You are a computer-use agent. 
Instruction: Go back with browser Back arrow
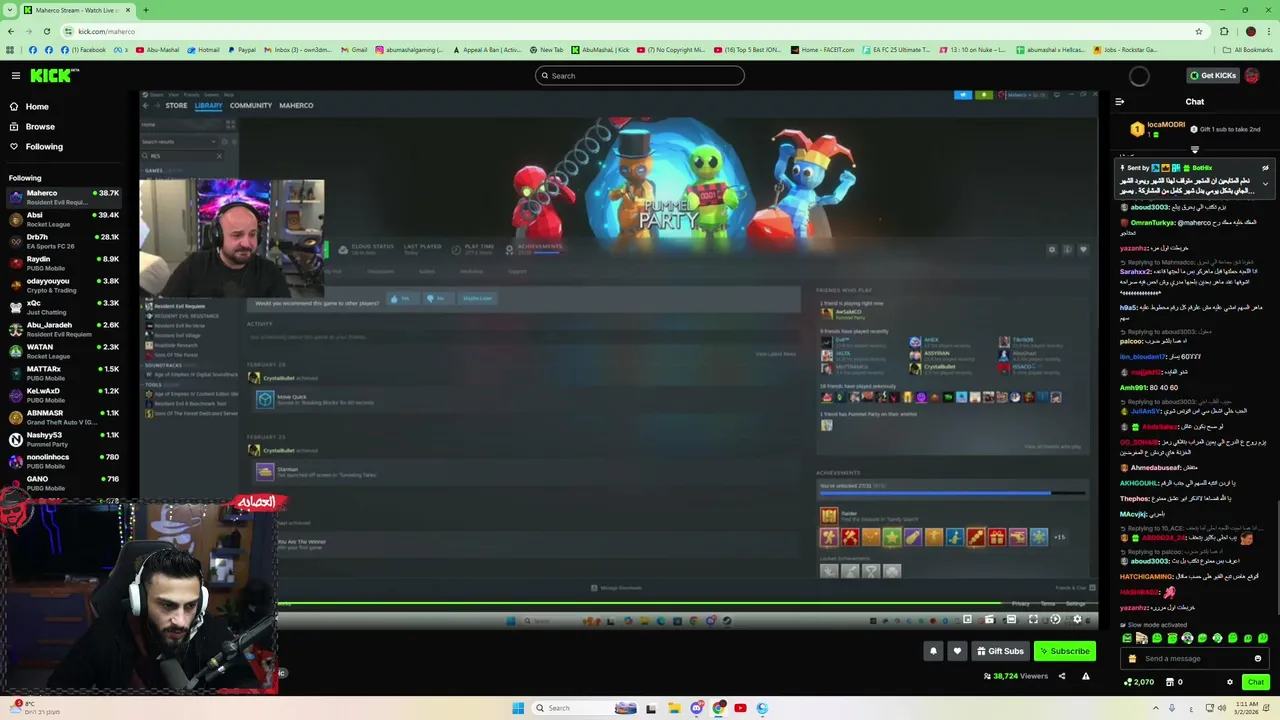tap(10, 31)
